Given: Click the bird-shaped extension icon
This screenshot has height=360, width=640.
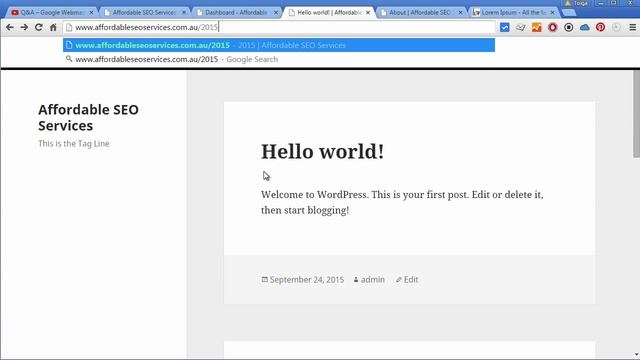Looking at the screenshot, I should (x=520, y=27).
